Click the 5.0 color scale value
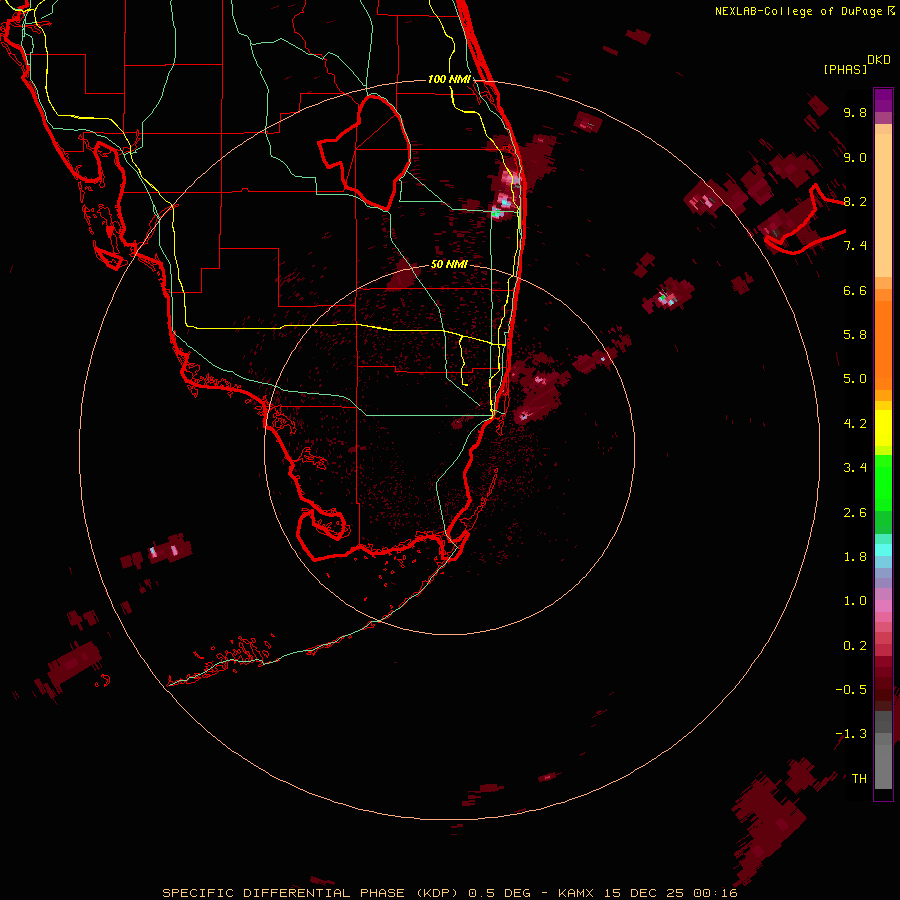900x900 pixels. [855, 379]
